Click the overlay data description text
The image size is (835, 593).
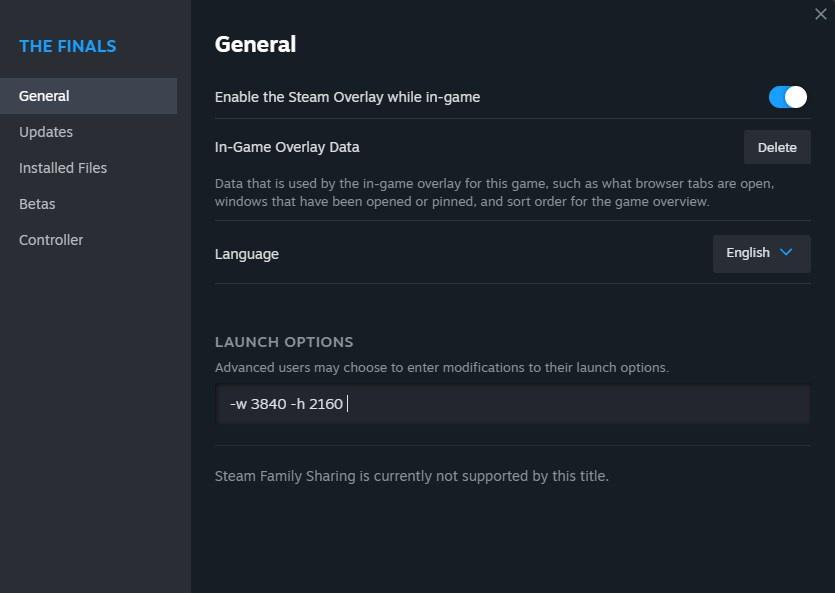point(494,193)
